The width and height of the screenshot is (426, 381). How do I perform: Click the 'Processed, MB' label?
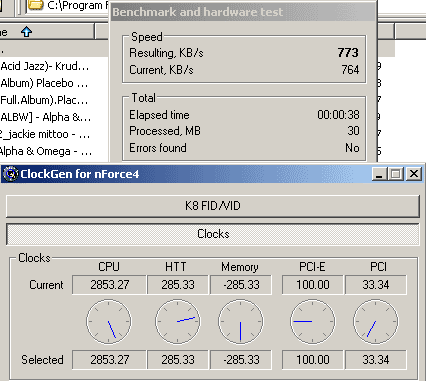point(165,131)
